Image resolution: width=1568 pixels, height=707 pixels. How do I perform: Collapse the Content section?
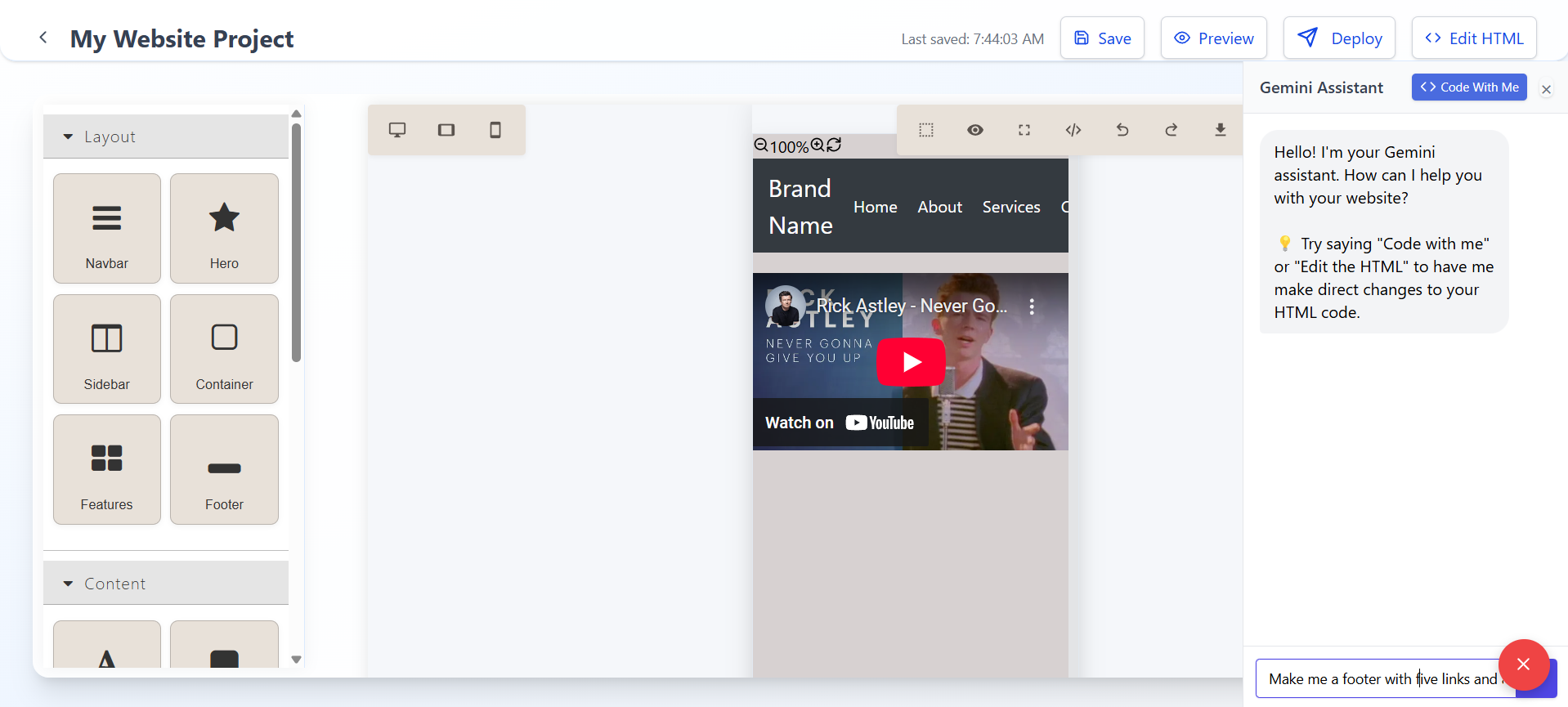click(x=166, y=584)
